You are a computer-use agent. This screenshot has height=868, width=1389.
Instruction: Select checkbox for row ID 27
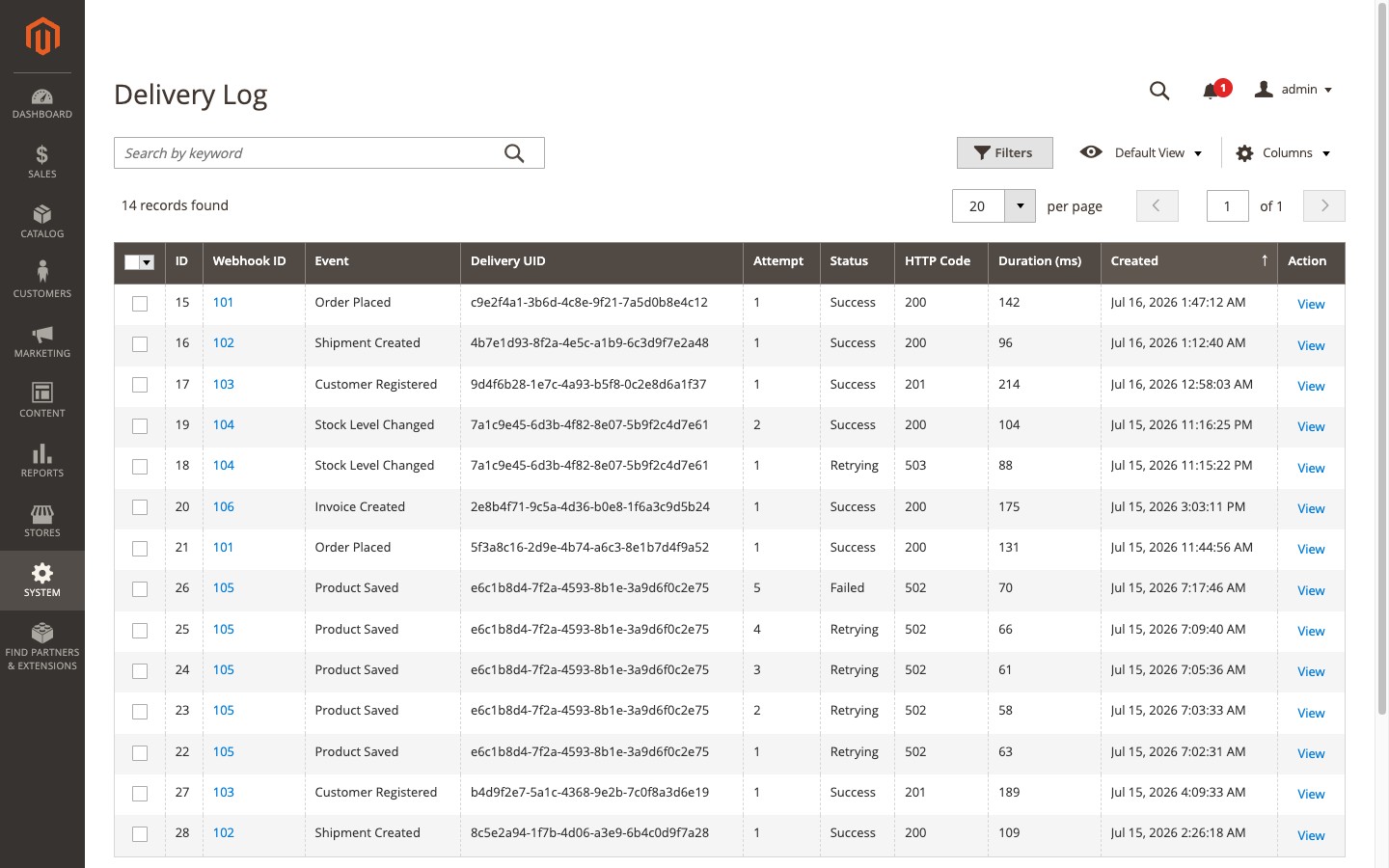point(140,793)
